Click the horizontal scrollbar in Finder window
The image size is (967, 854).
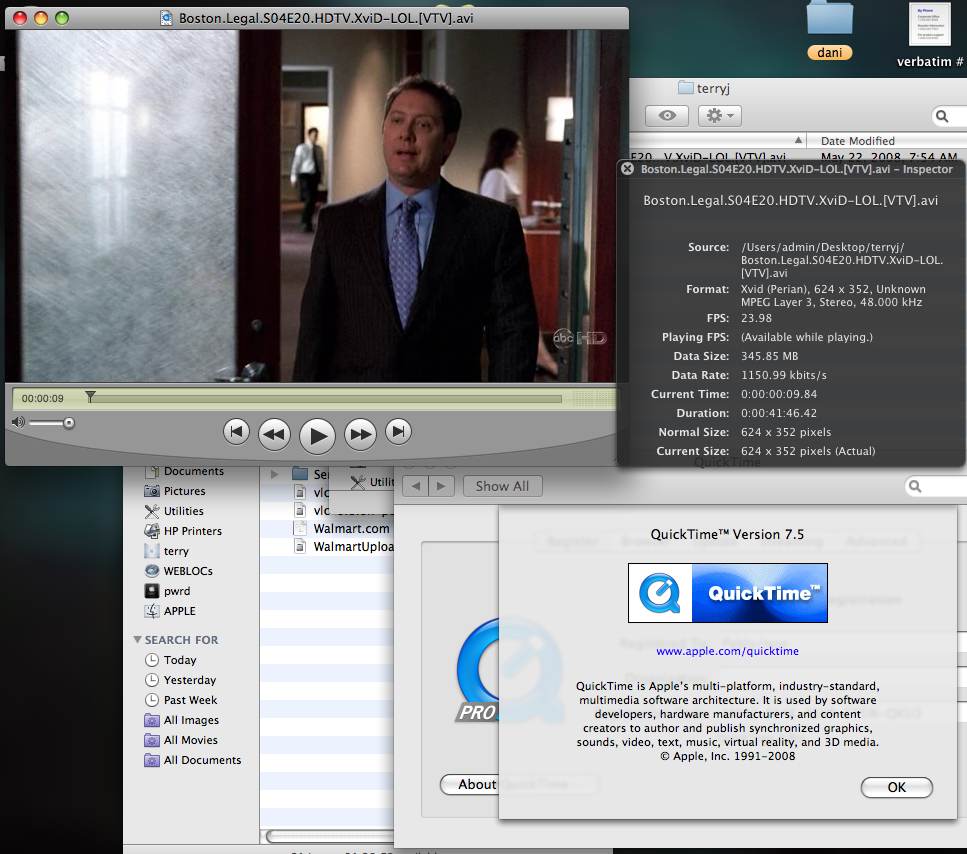pyautogui.click(x=330, y=836)
